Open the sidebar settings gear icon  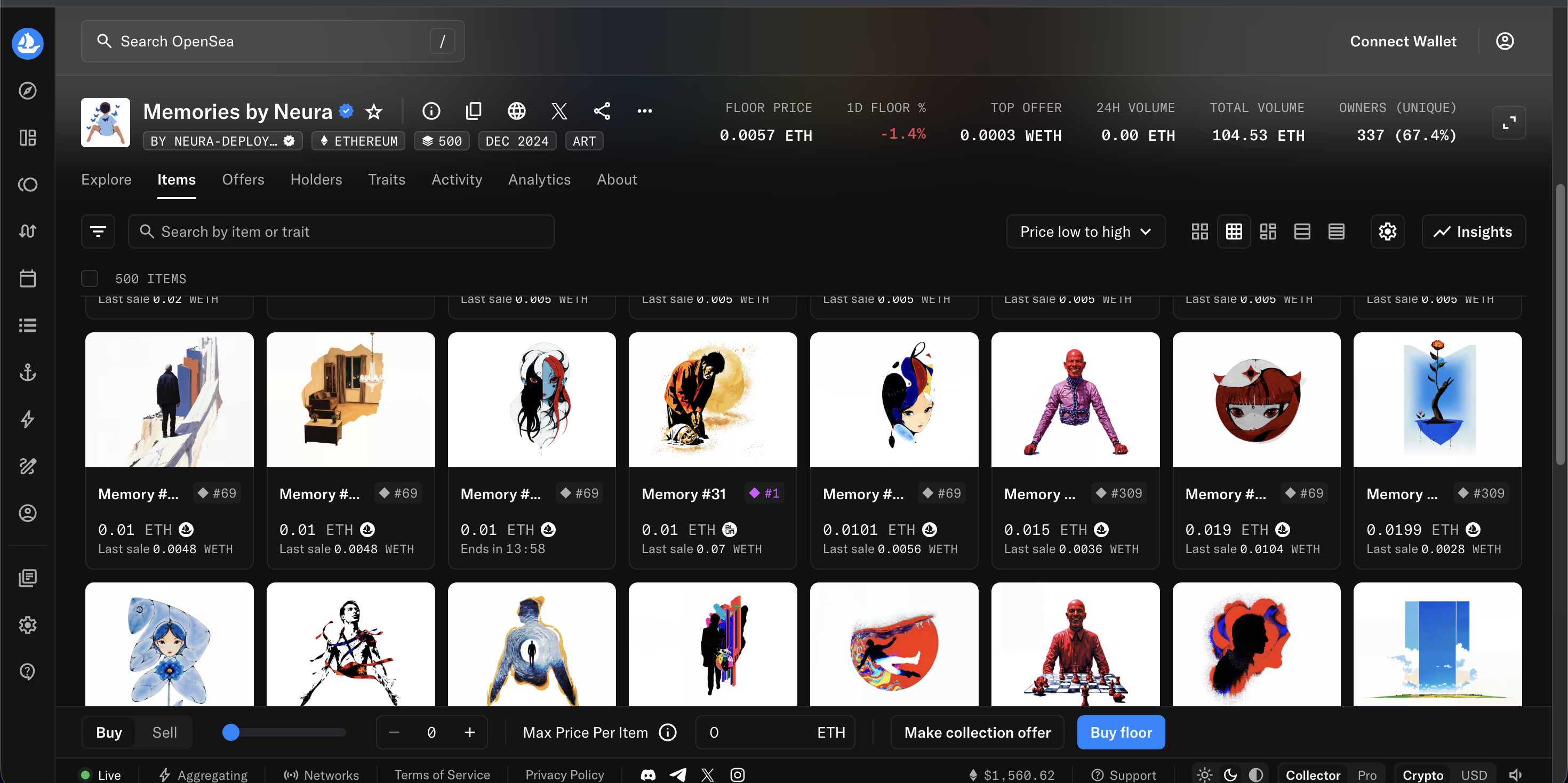tap(27, 625)
